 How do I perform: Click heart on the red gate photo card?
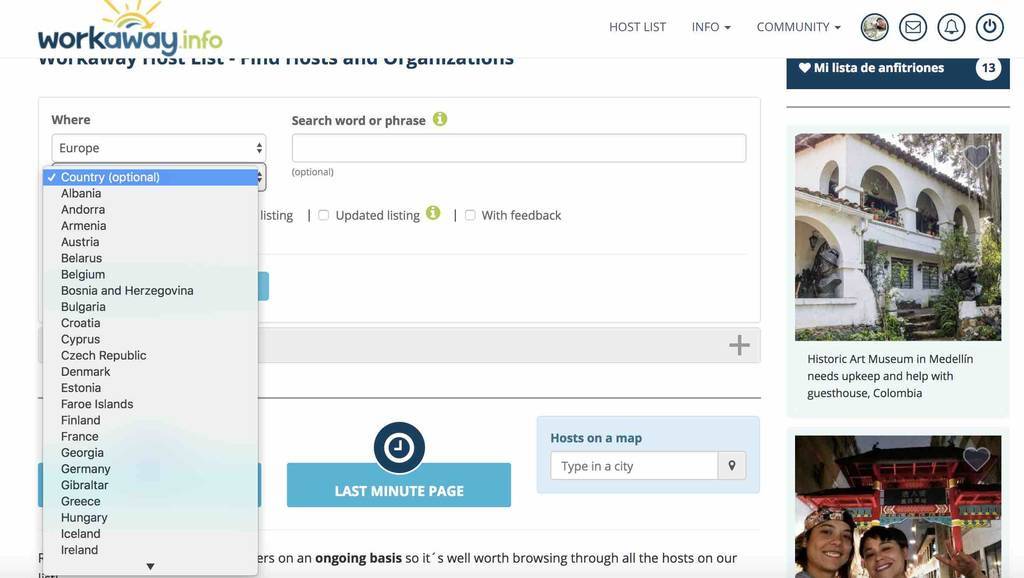pyautogui.click(x=977, y=458)
